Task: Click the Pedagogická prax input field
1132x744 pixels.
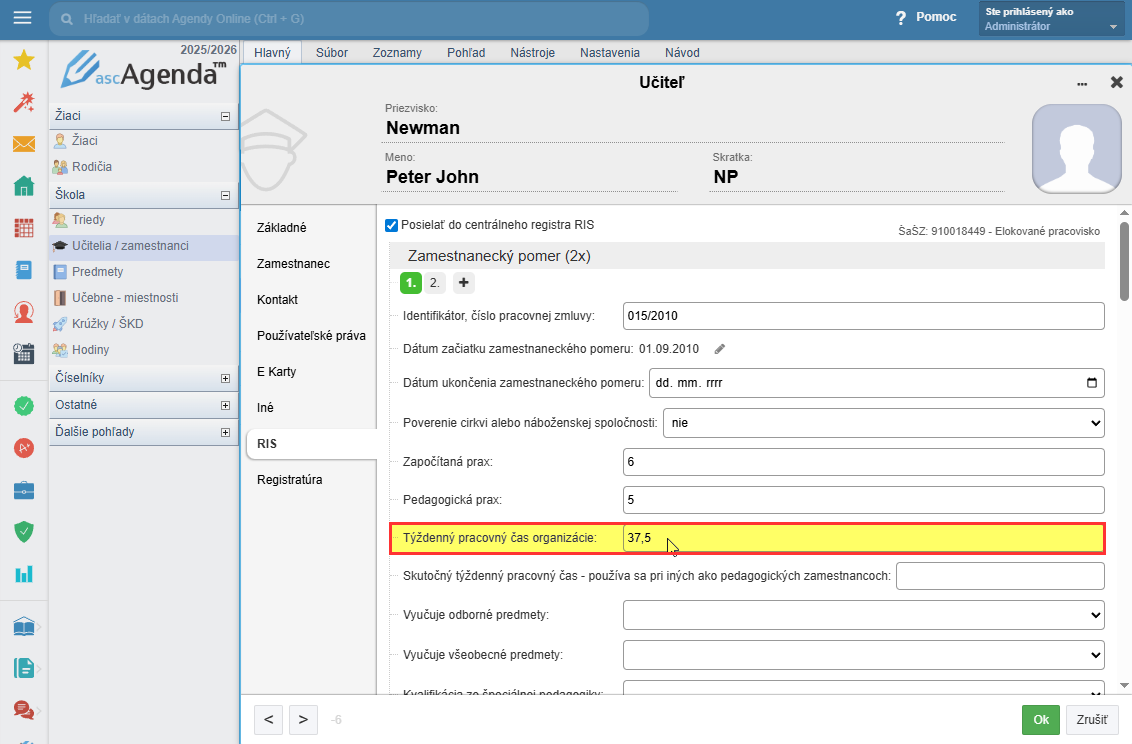Action: point(863,500)
